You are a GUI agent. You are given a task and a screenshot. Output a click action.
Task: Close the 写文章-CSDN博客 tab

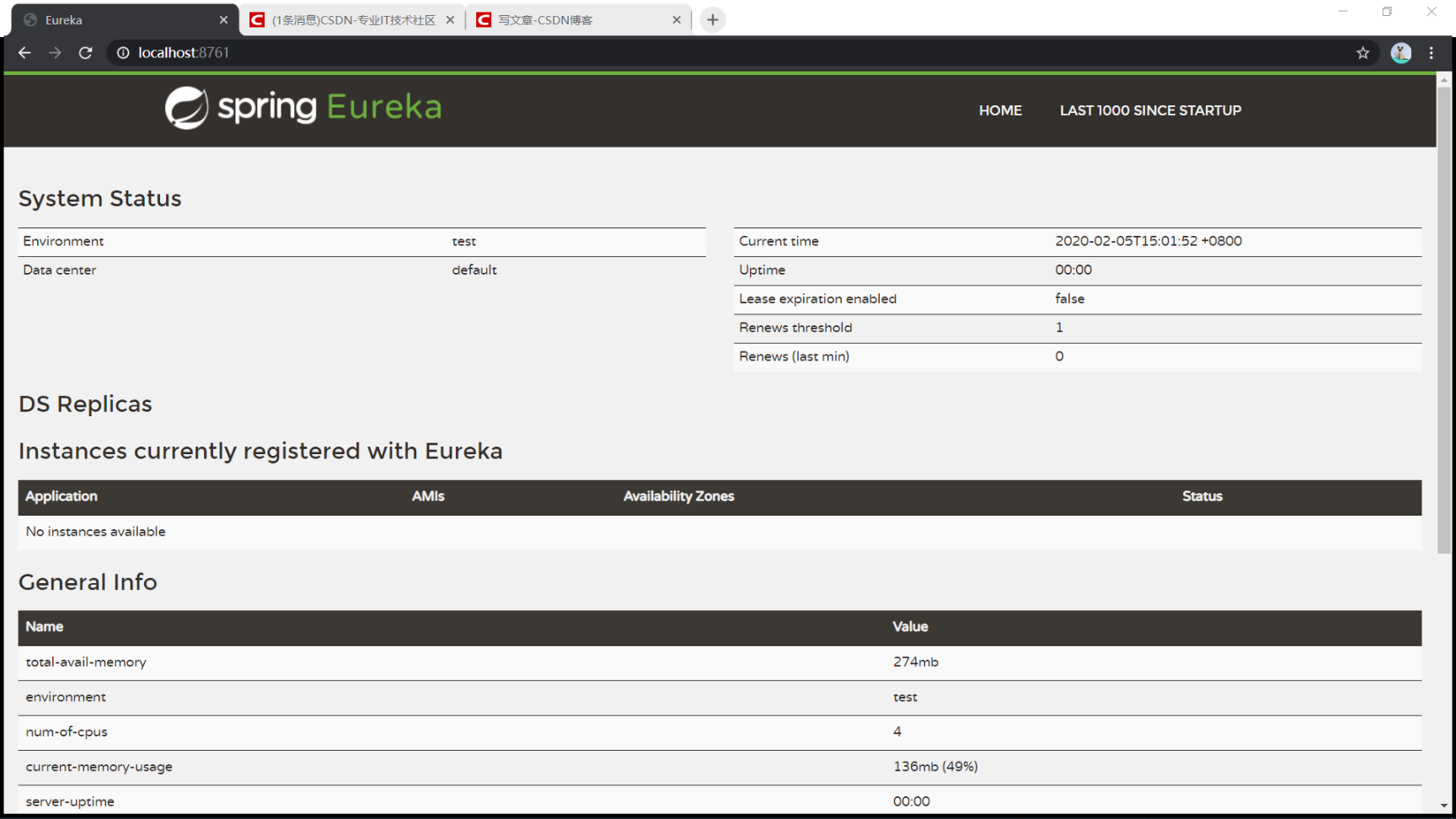click(x=677, y=19)
